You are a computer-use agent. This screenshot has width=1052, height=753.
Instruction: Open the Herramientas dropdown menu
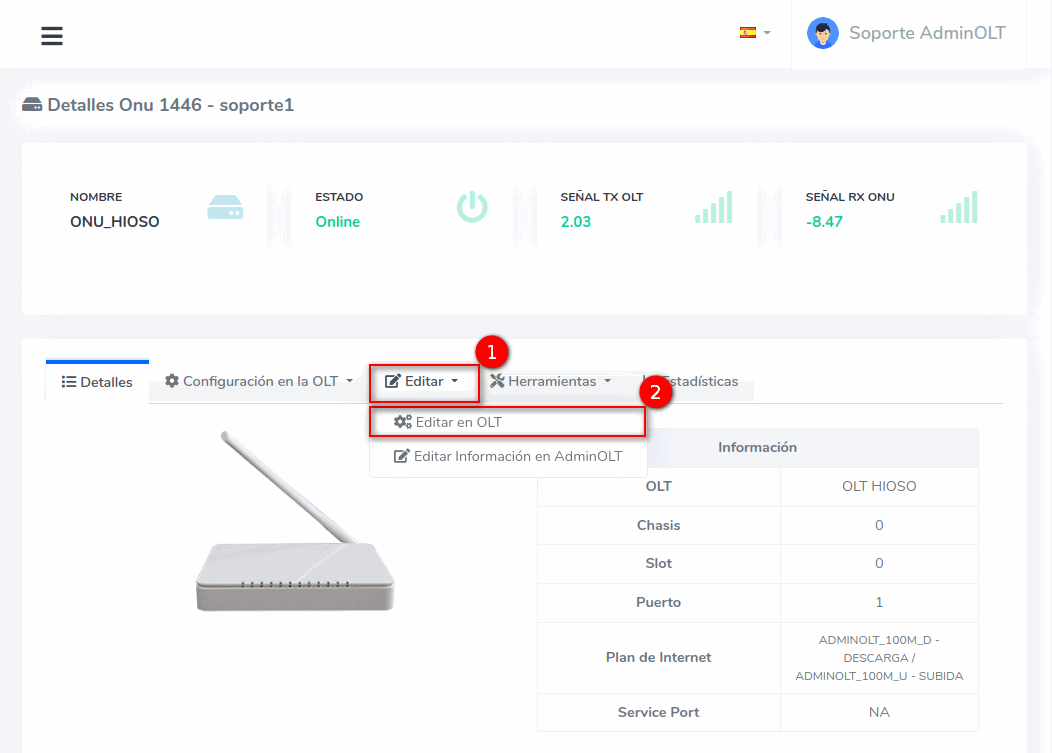(550, 381)
